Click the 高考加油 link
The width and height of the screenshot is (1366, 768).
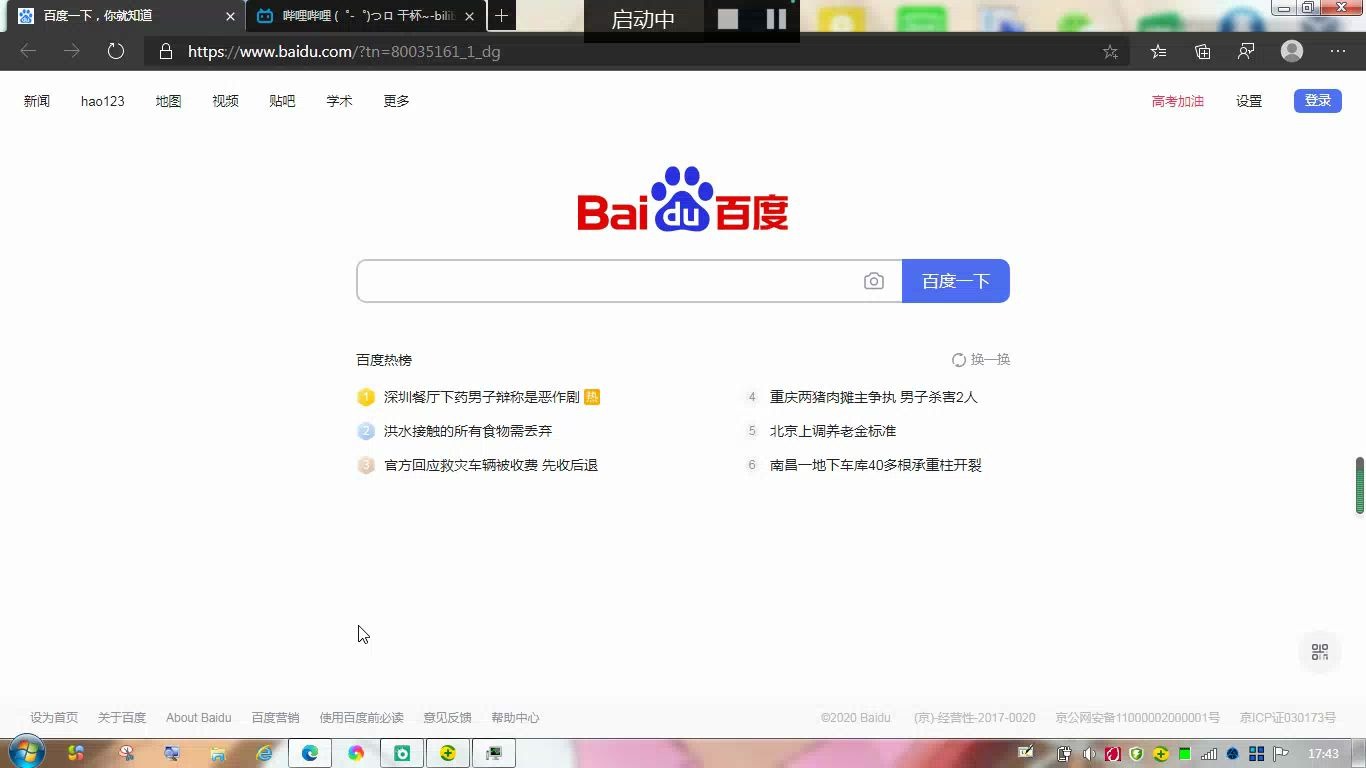pyautogui.click(x=1177, y=101)
